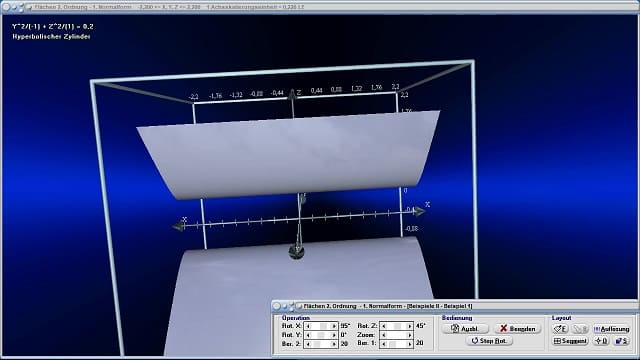The height and width of the screenshot is (360, 640).
Task: Click the surface equation text at top left
Action: coord(53,27)
